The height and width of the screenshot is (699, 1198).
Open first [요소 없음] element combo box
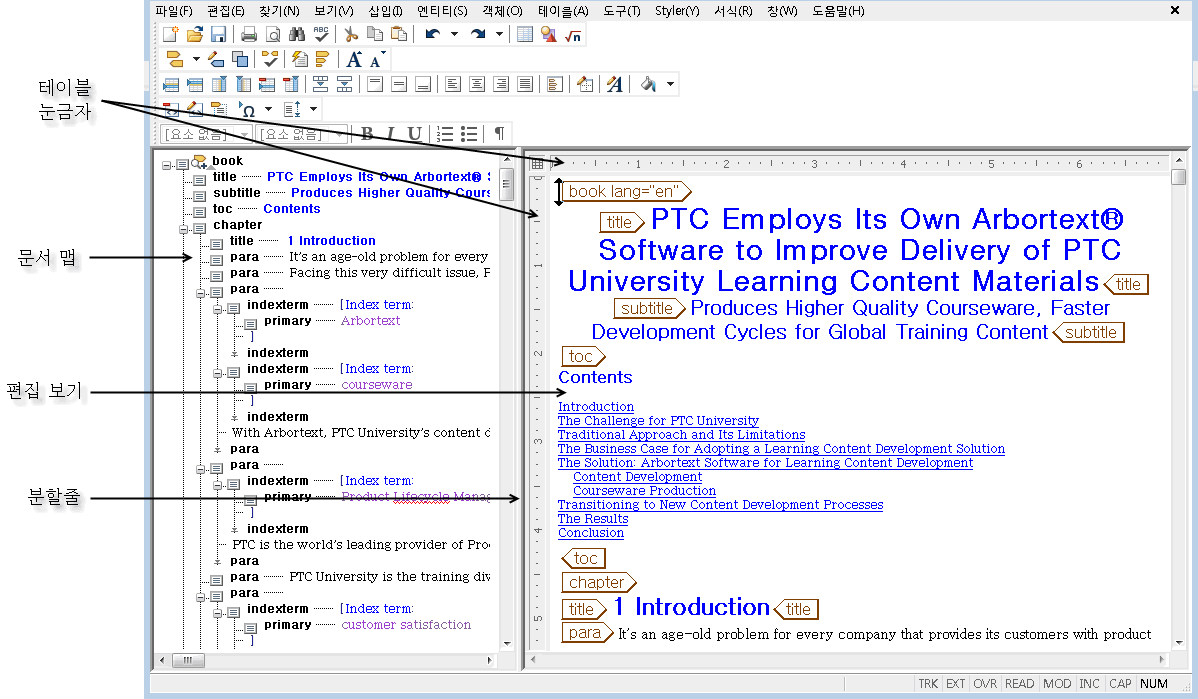click(x=206, y=134)
